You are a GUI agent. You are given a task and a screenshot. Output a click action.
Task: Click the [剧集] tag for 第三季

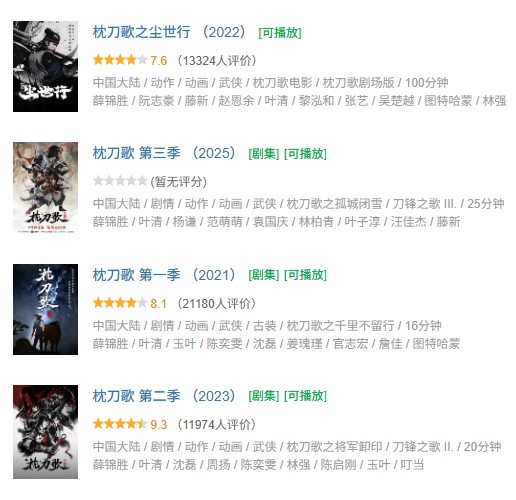264,154
